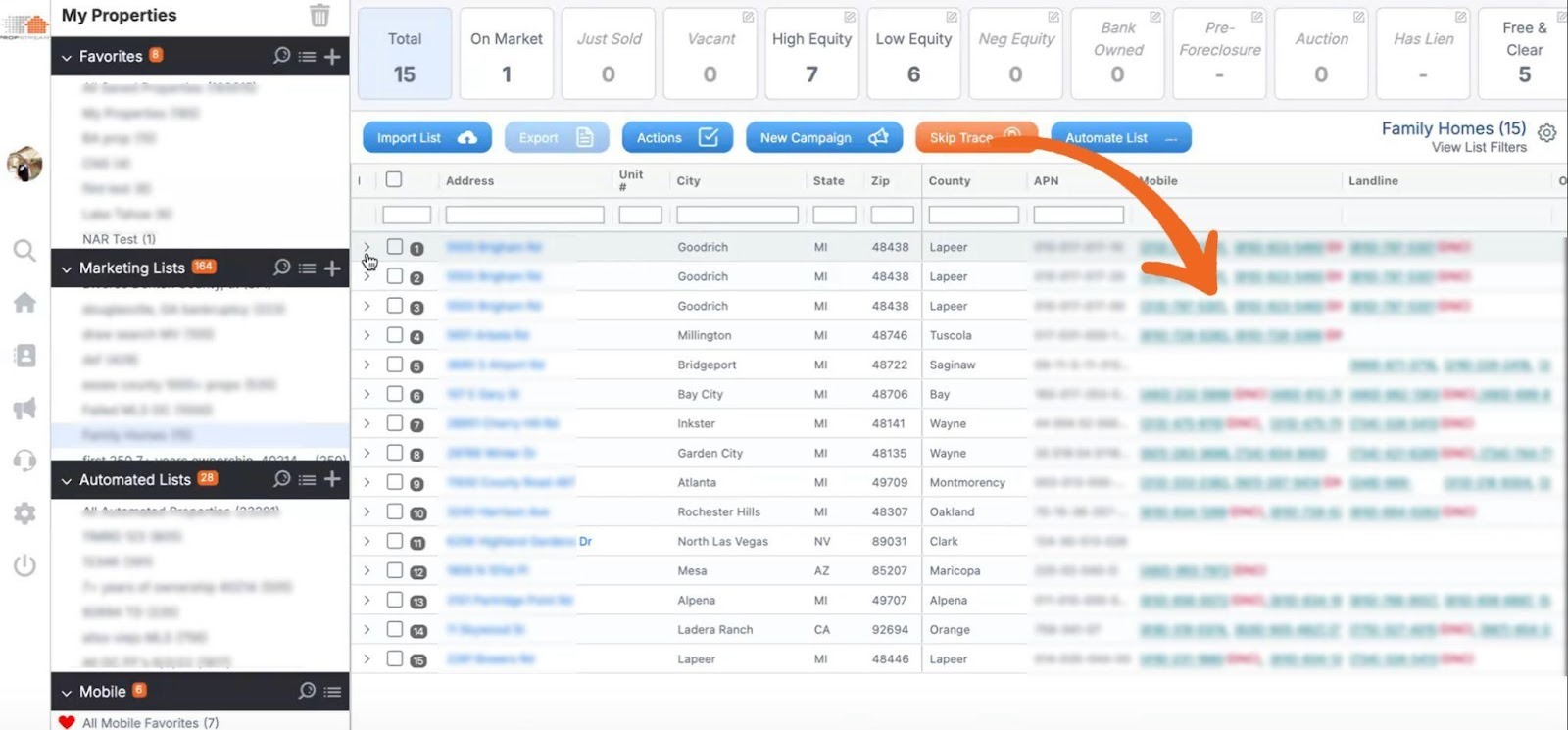Screen dimensions: 1568x730
Task: Switch to the On Market tab
Action: (506, 54)
